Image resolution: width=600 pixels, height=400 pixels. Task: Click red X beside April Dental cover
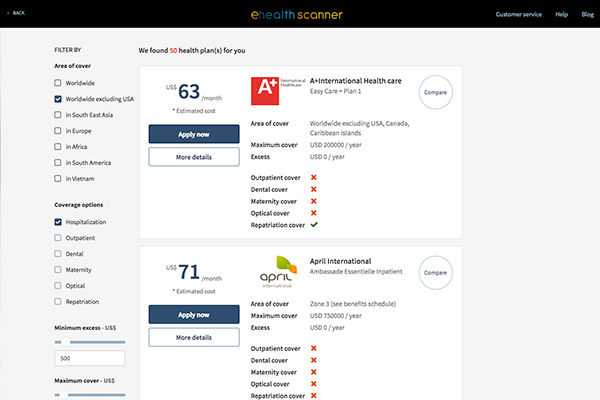pos(313,360)
